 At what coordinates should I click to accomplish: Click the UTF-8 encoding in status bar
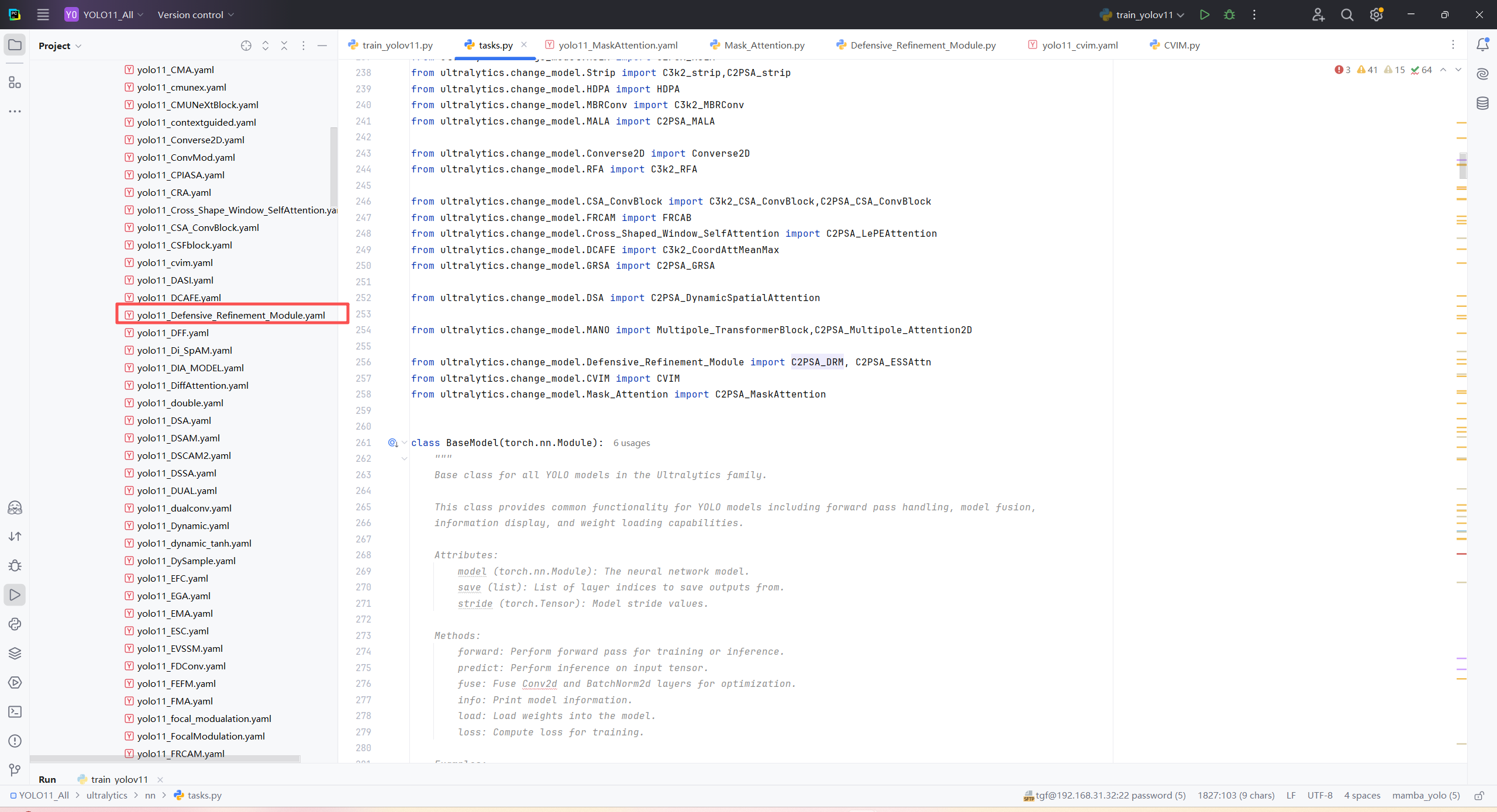1319,795
